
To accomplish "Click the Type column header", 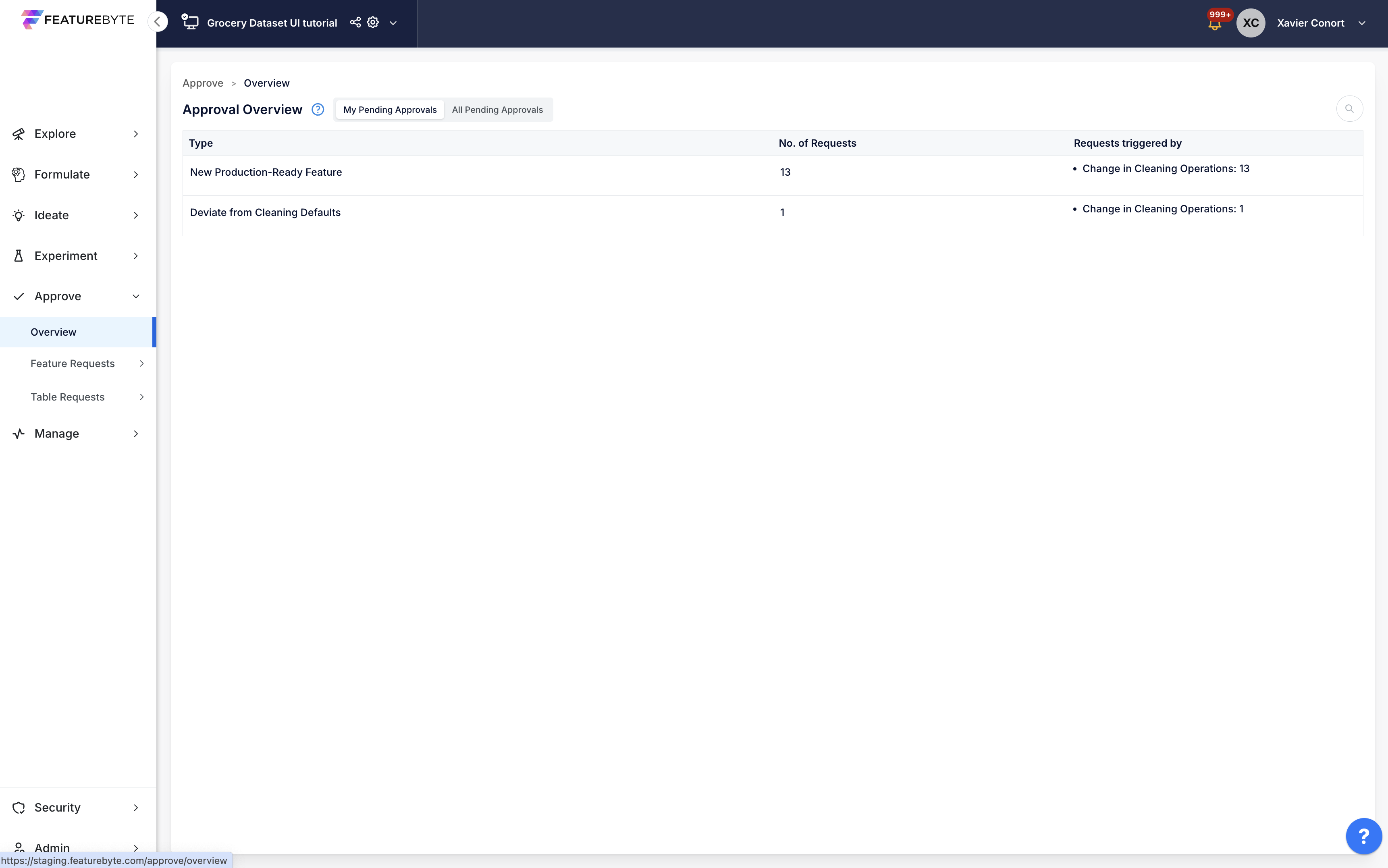I will [201, 143].
